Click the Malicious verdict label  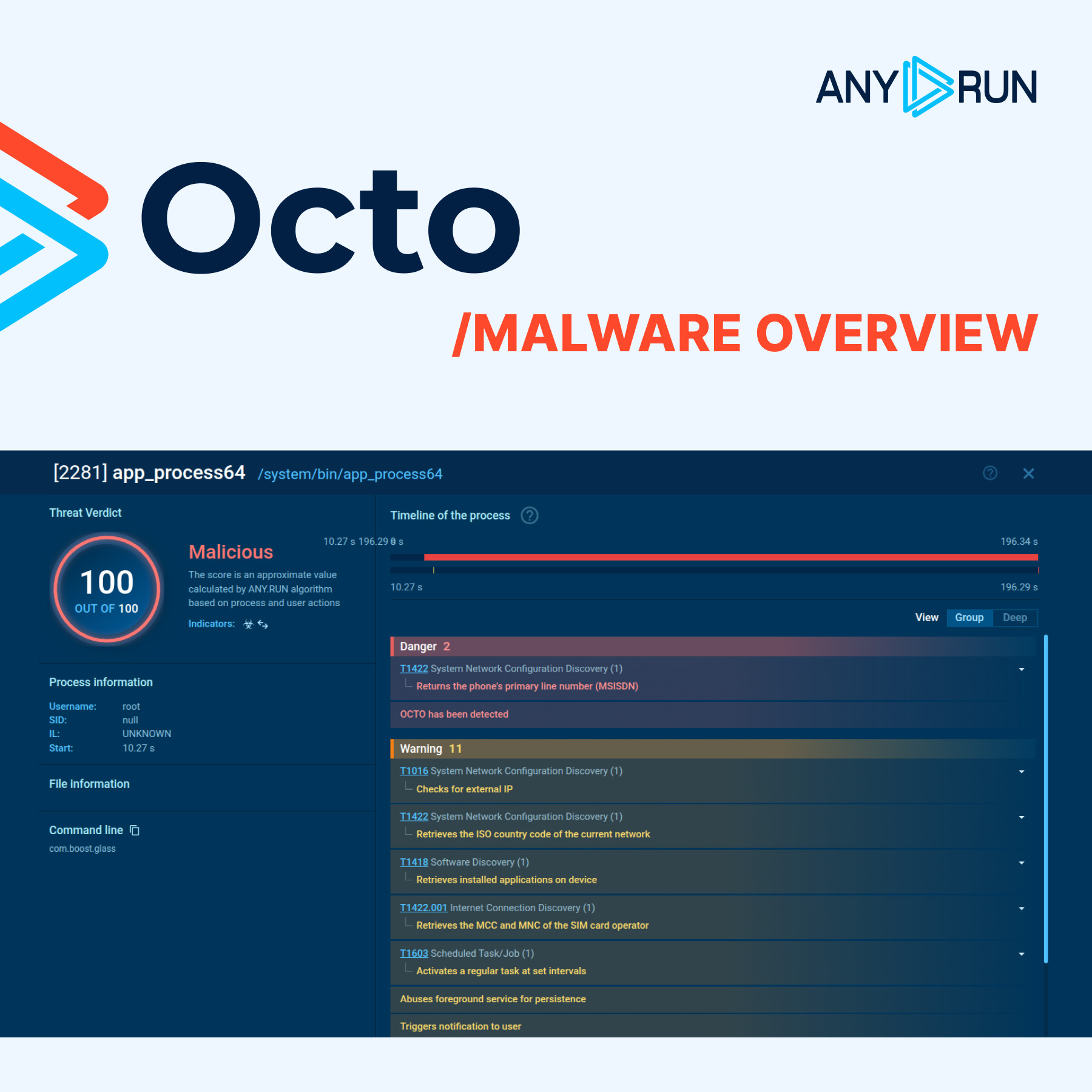coord(231,552)
